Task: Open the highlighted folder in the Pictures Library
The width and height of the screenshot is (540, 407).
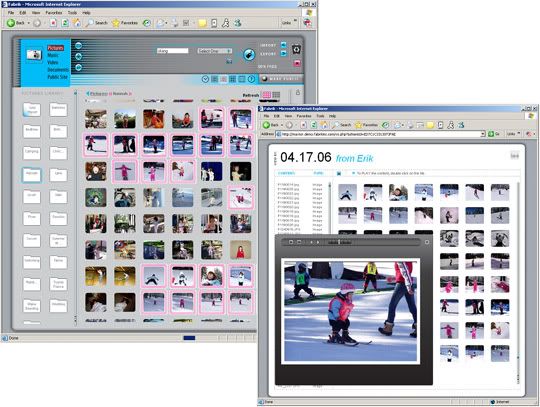Action: [32, 175]
